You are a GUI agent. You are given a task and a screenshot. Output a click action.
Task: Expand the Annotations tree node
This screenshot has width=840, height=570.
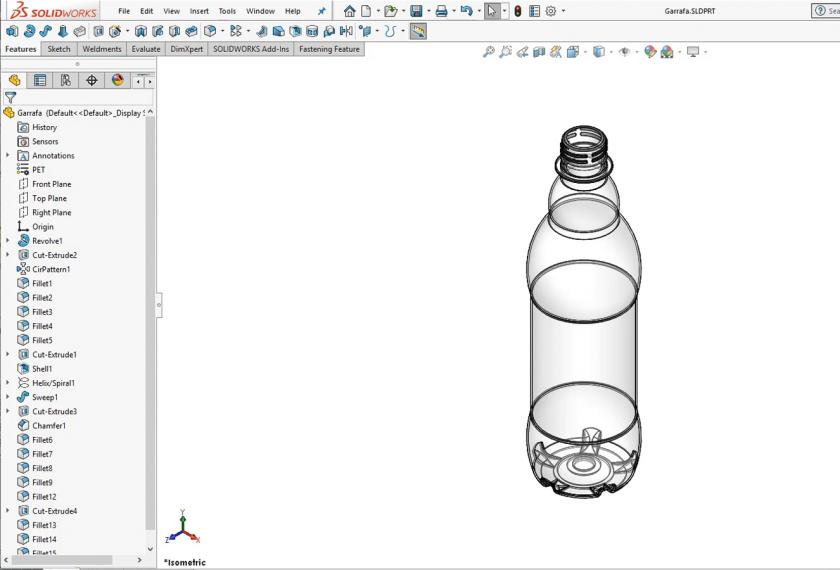(8, 156)
